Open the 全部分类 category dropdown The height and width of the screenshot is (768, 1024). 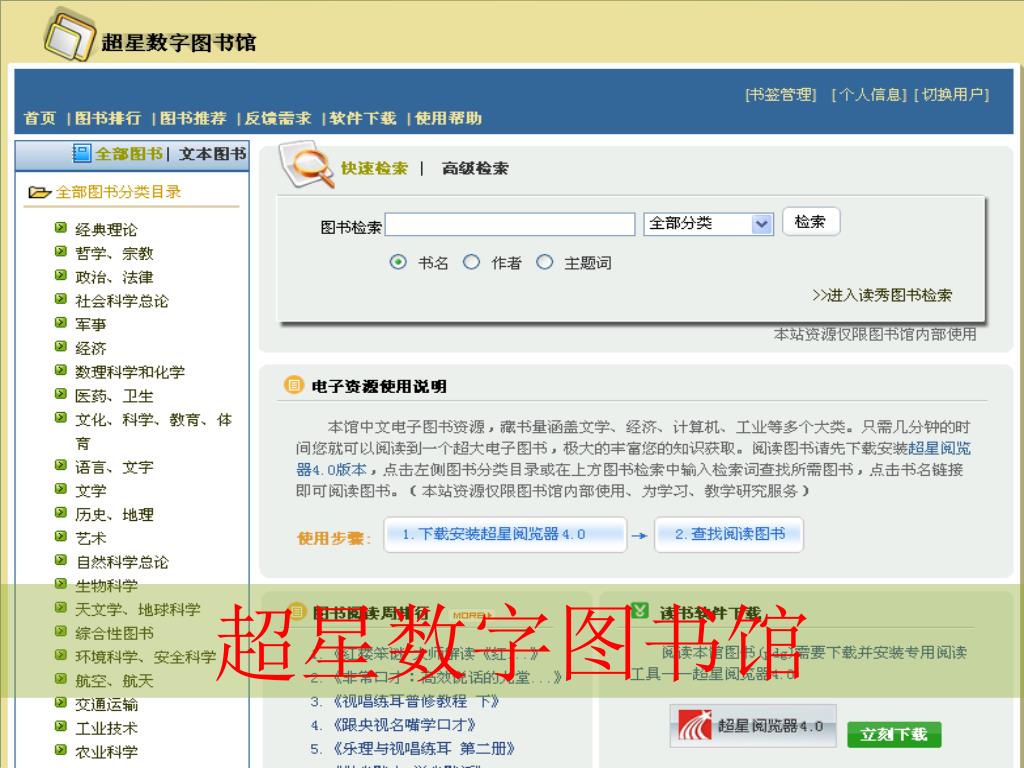[x=709, y=223]
